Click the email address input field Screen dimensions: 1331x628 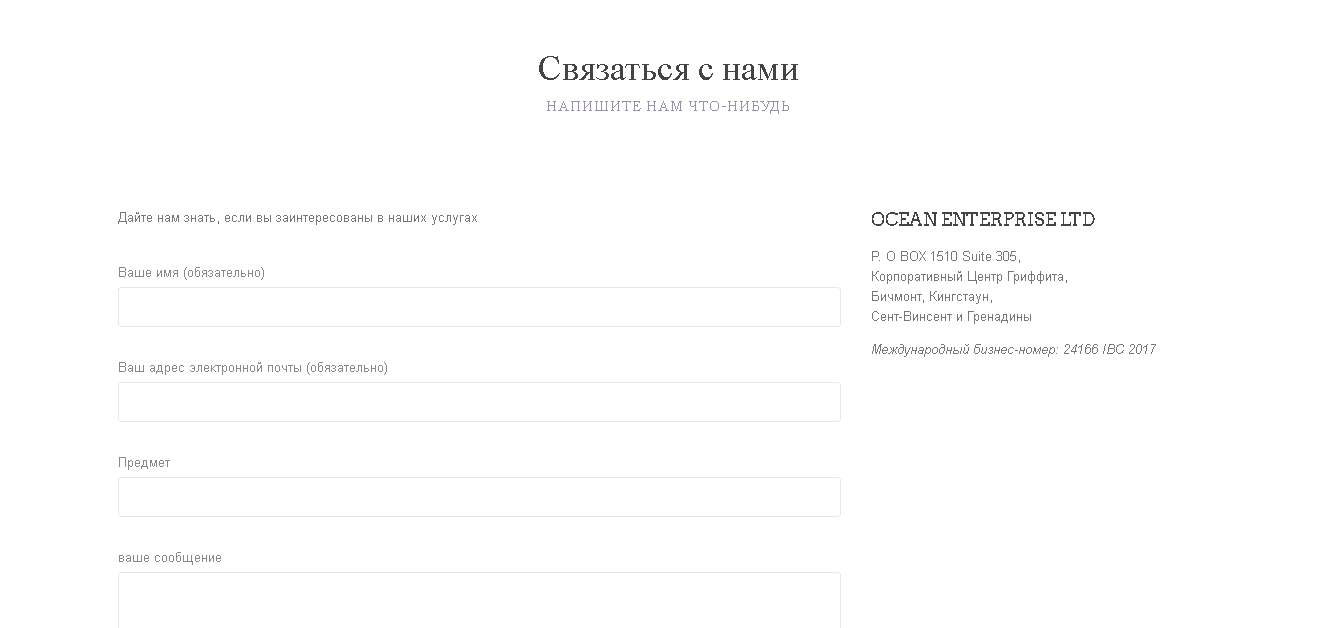pos(478,401)
